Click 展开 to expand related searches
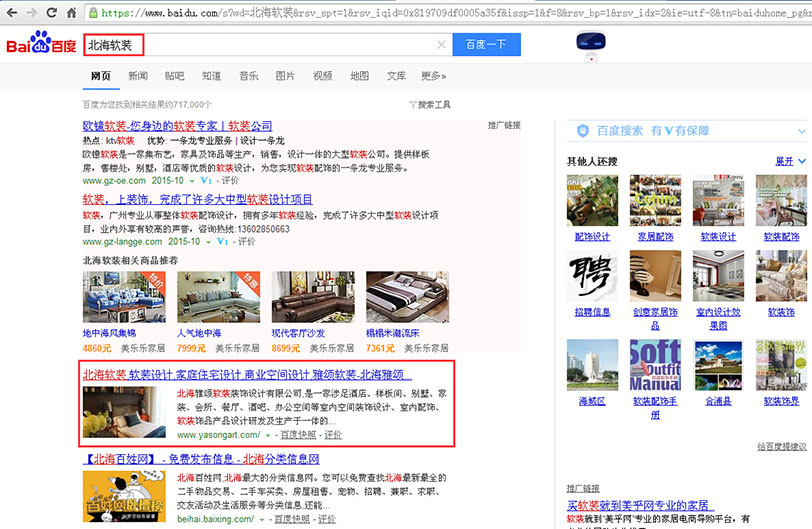This screenshot has width=812, height=529. coord(790,161)
